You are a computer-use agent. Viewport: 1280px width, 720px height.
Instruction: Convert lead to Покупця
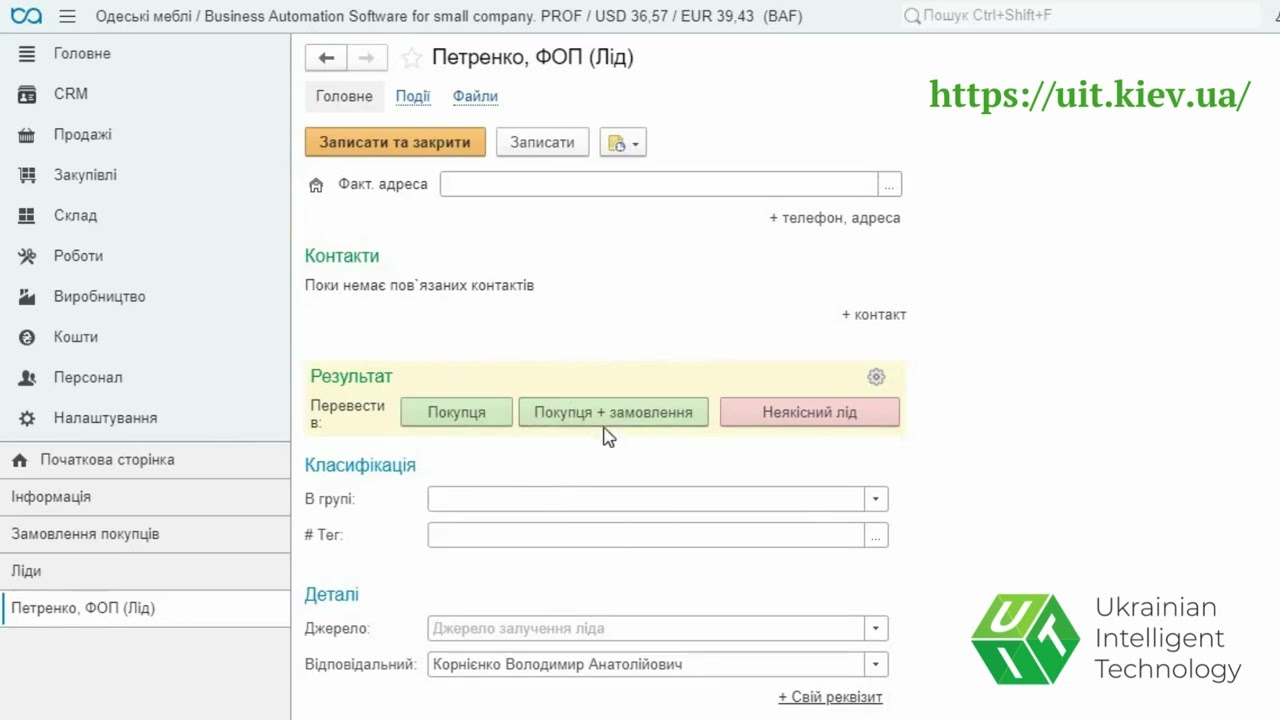(456, 412)
